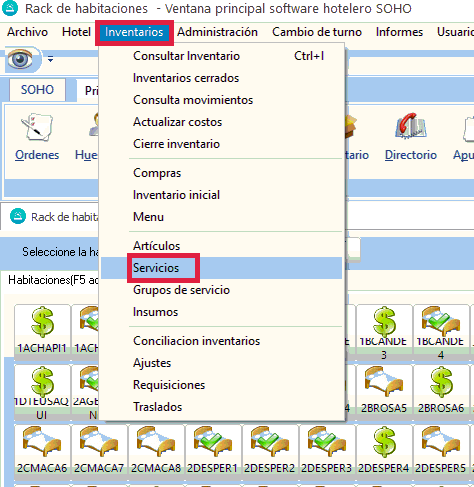Choose Cierre inventario option
The width and height of the screenshot is (474, 487).
click(221, 144)
